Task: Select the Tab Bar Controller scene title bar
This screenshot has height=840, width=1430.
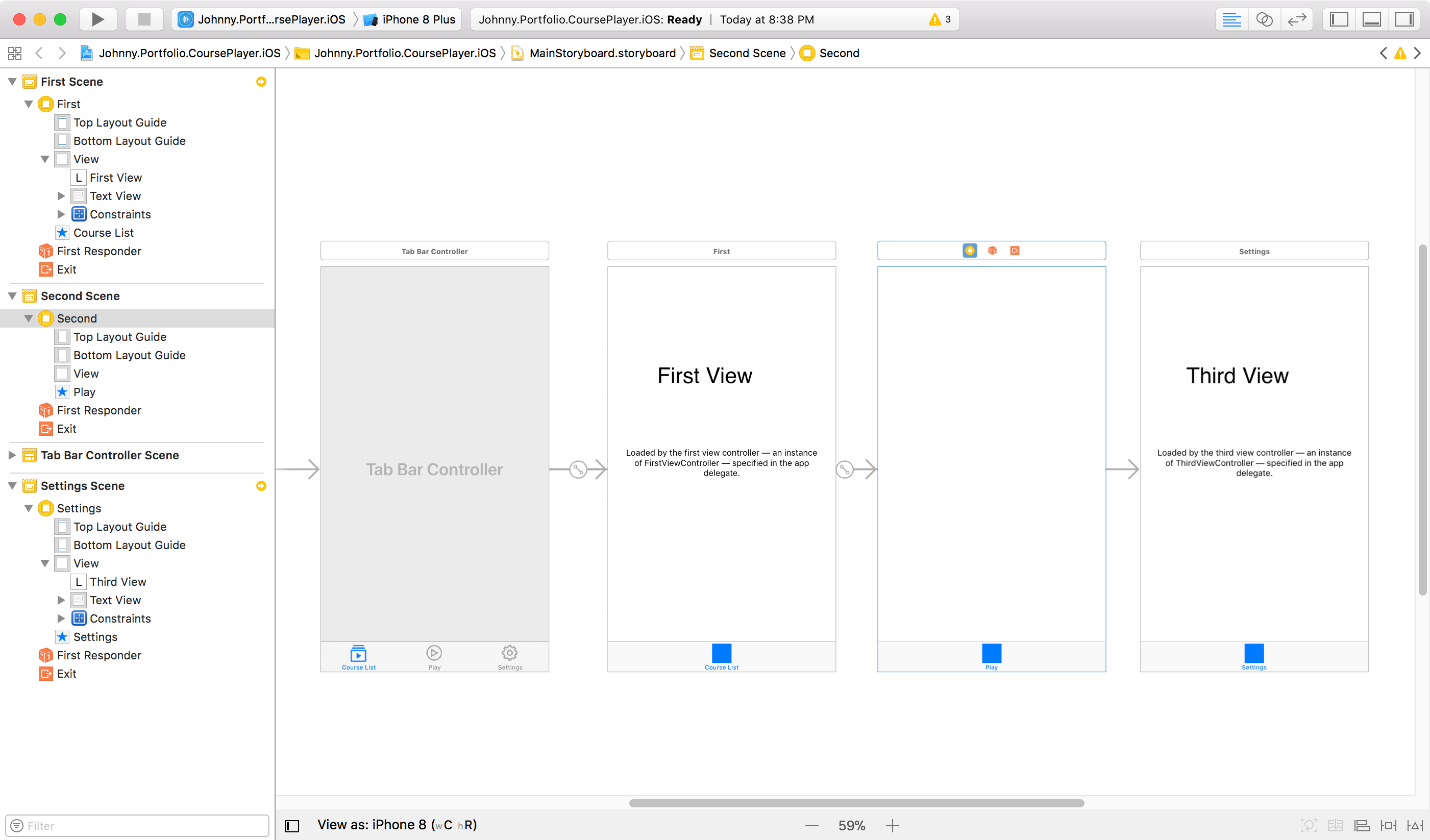Action: pyautogui.click(x=435, y=251)
